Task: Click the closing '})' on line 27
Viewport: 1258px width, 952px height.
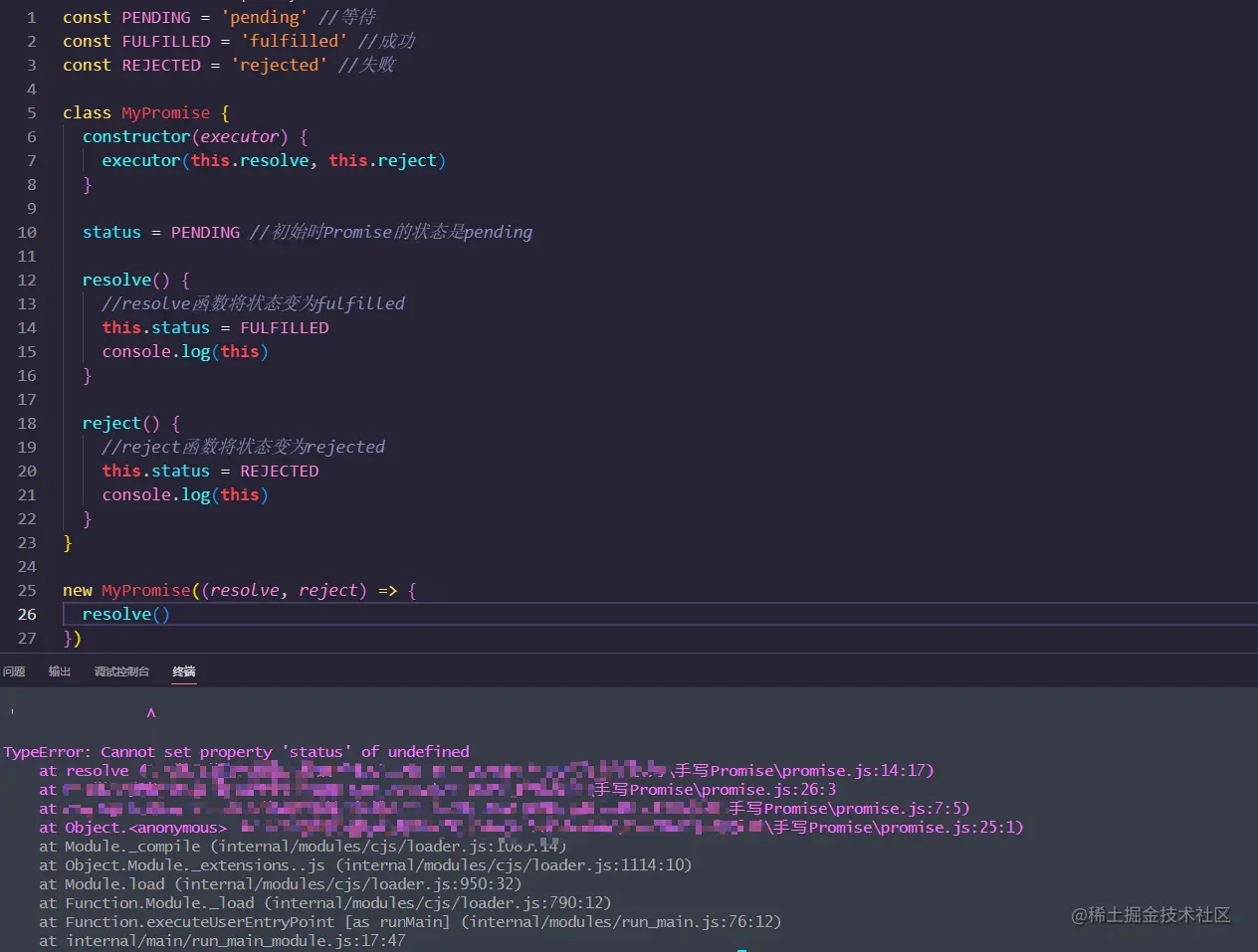Action: point(73,638)
